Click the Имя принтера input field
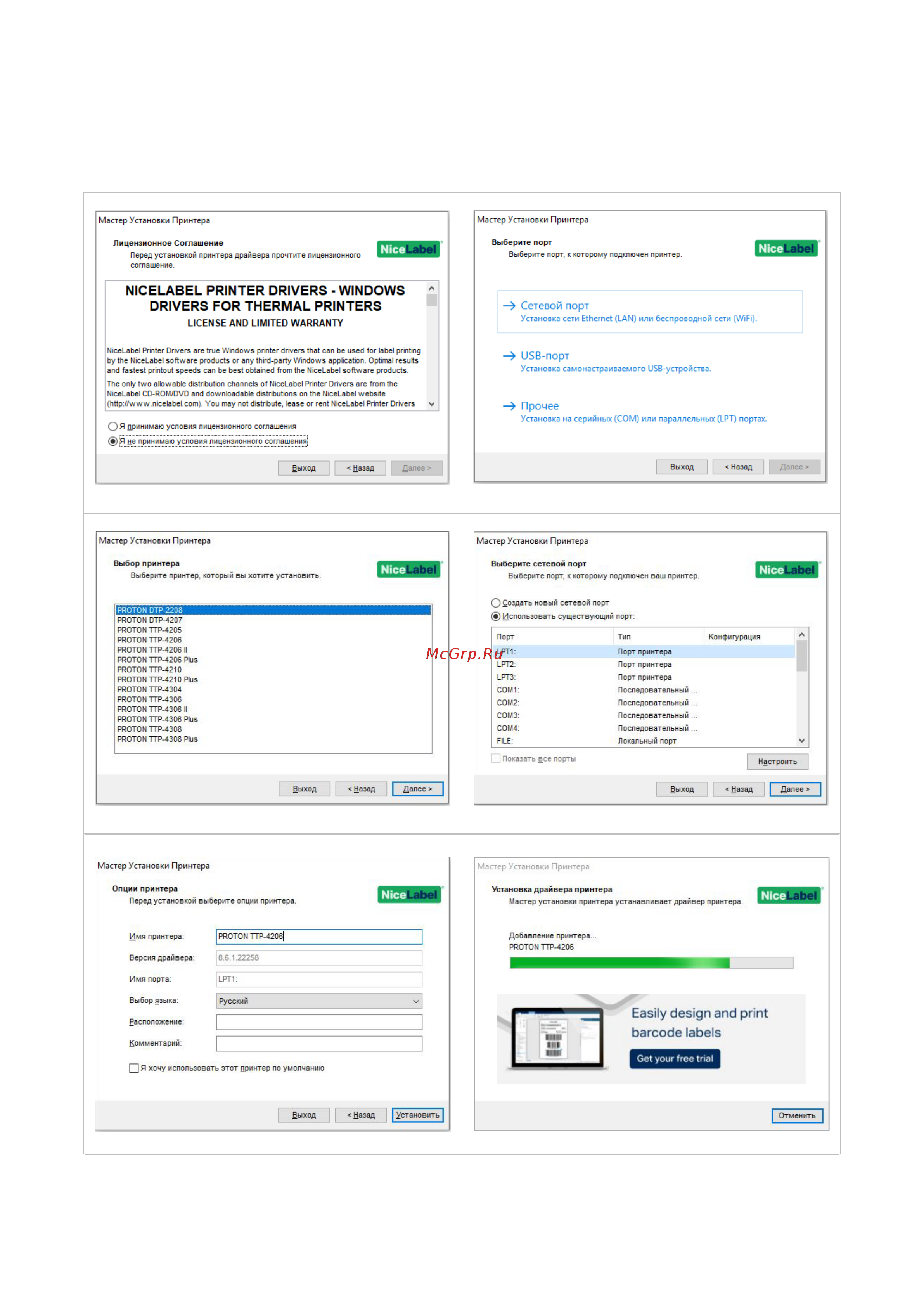The height and width of the screenshot is (1307, 924). [319, 937]
